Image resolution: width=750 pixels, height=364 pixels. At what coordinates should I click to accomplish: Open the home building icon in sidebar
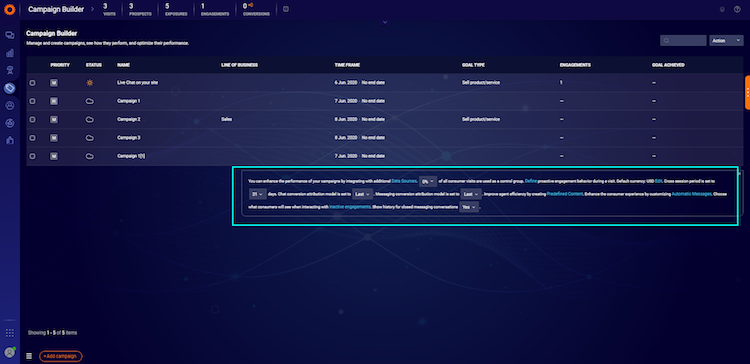[10, 140]
